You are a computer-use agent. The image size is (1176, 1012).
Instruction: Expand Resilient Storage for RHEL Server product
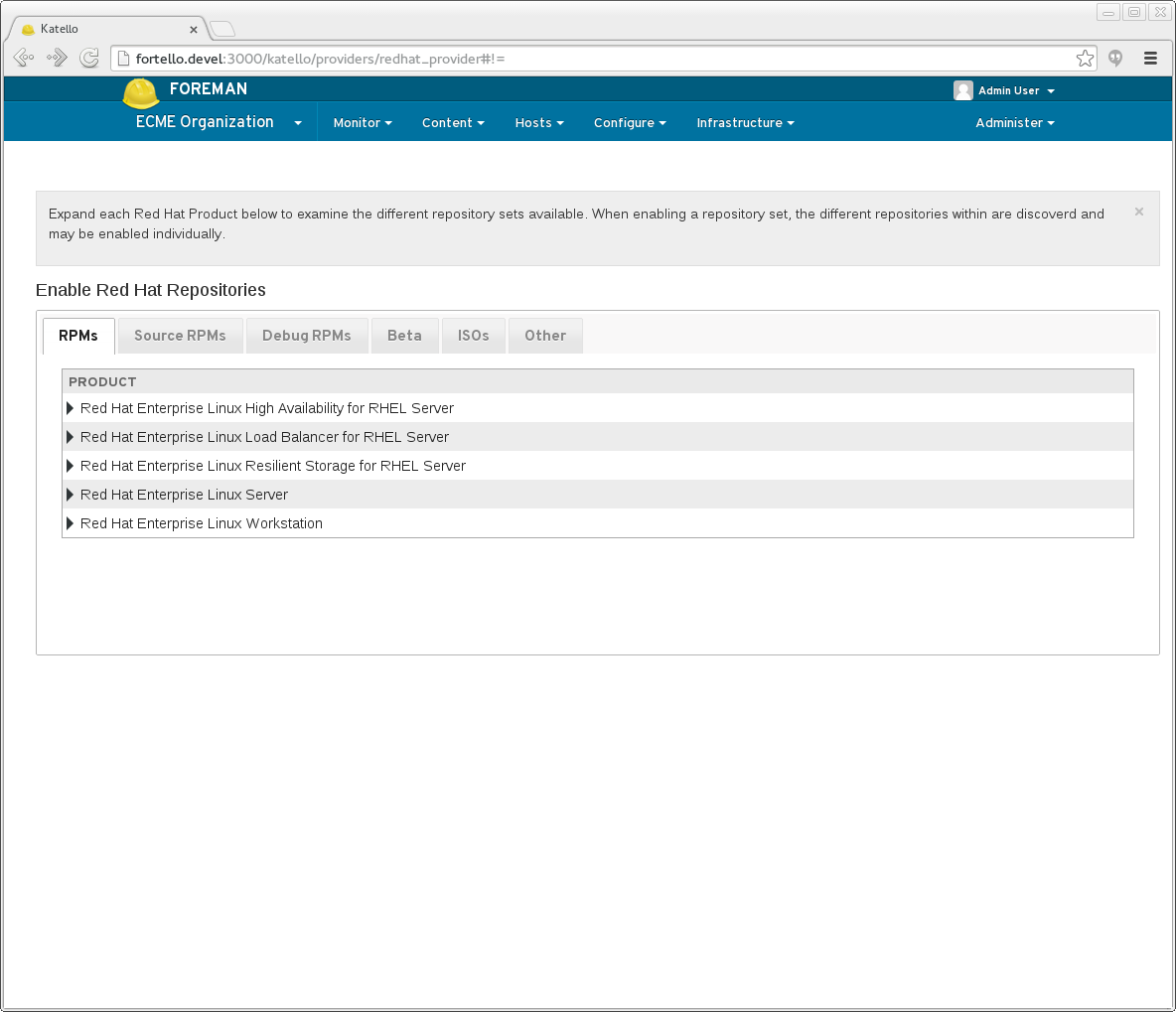pyautogui.click(x=70, y=466)
